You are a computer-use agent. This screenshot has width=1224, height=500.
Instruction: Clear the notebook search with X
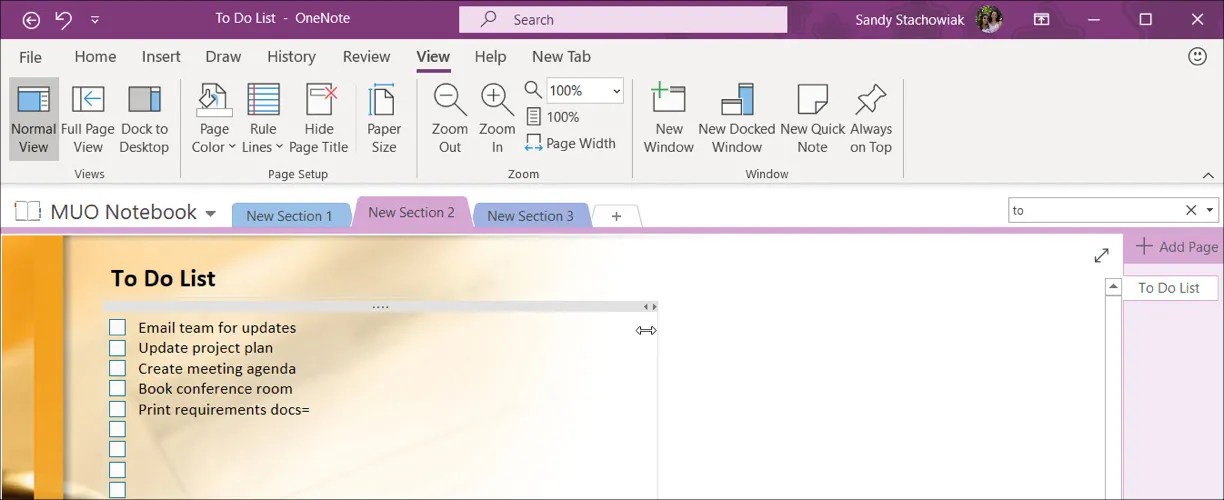[x=1191, y=210]
